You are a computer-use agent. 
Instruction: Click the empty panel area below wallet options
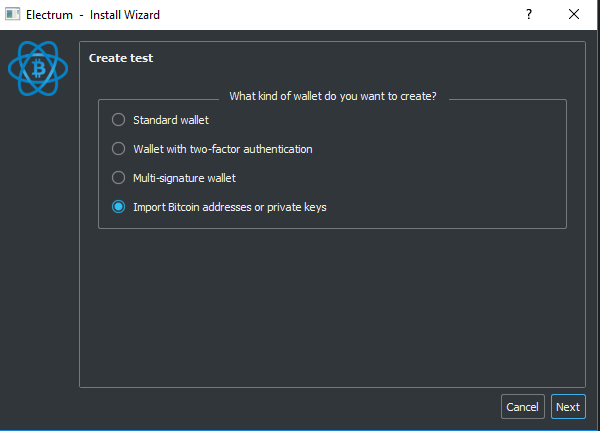pos(330,310)
